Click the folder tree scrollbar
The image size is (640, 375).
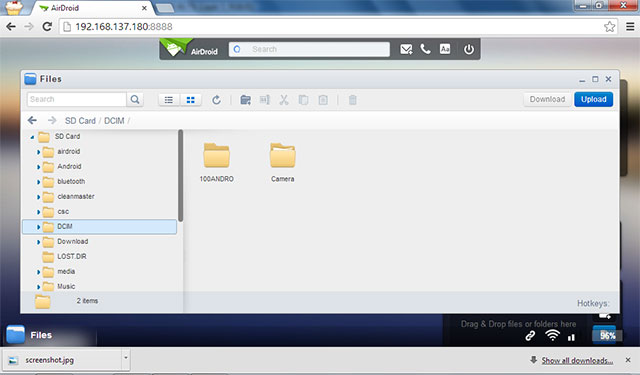pyautogui.click(x=180, y=175)
